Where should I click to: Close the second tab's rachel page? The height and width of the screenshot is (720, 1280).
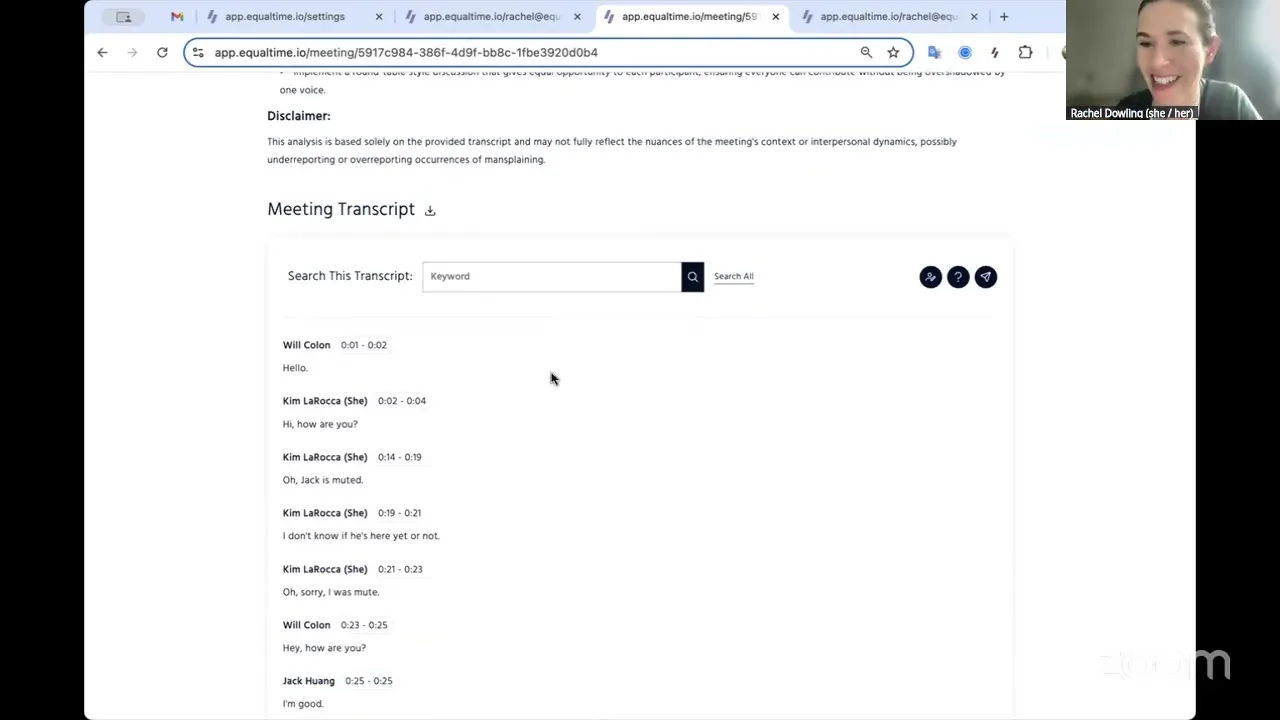coord(577,16)
